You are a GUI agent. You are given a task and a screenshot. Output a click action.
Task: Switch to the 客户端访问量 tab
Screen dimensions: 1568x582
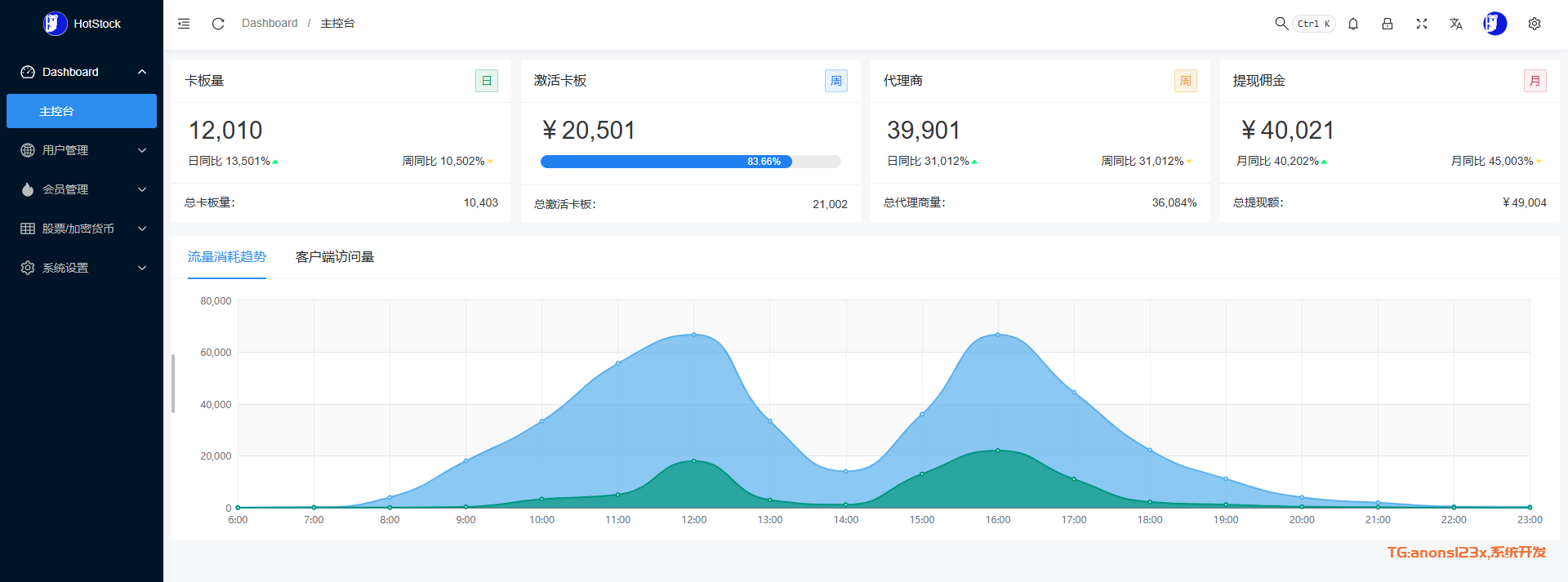335,257
